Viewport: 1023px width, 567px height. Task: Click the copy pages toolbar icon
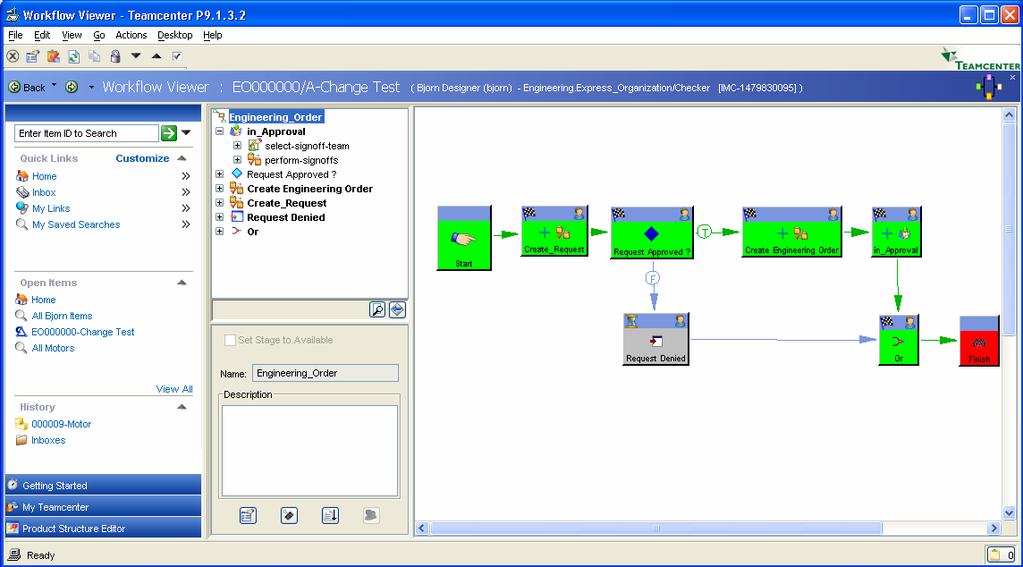pyautogui.click(x=95, y=57)
